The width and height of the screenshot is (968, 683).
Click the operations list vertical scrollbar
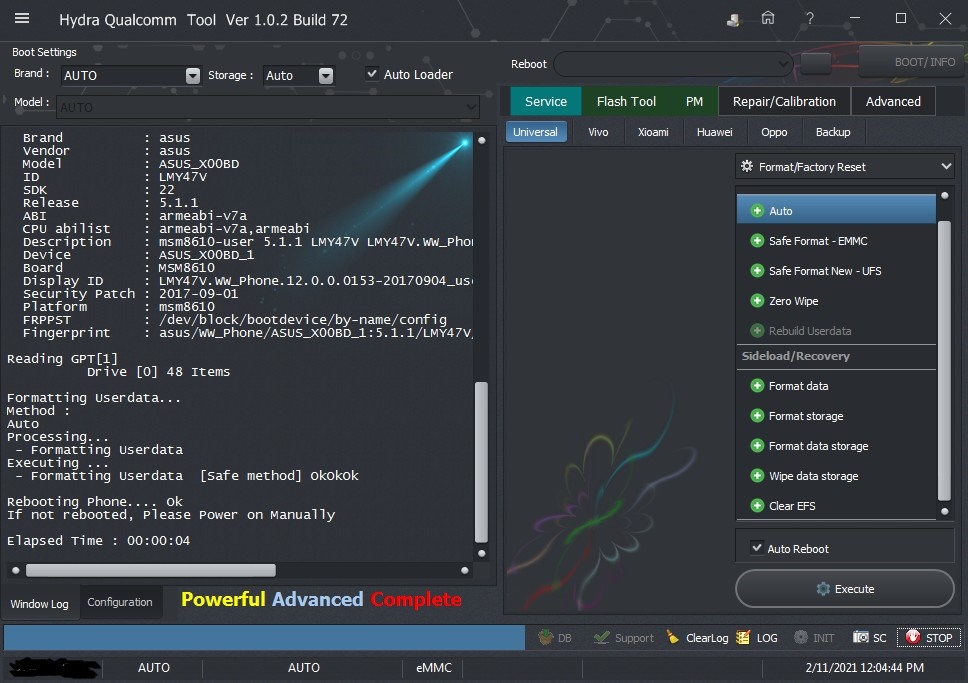coord(944,360)
